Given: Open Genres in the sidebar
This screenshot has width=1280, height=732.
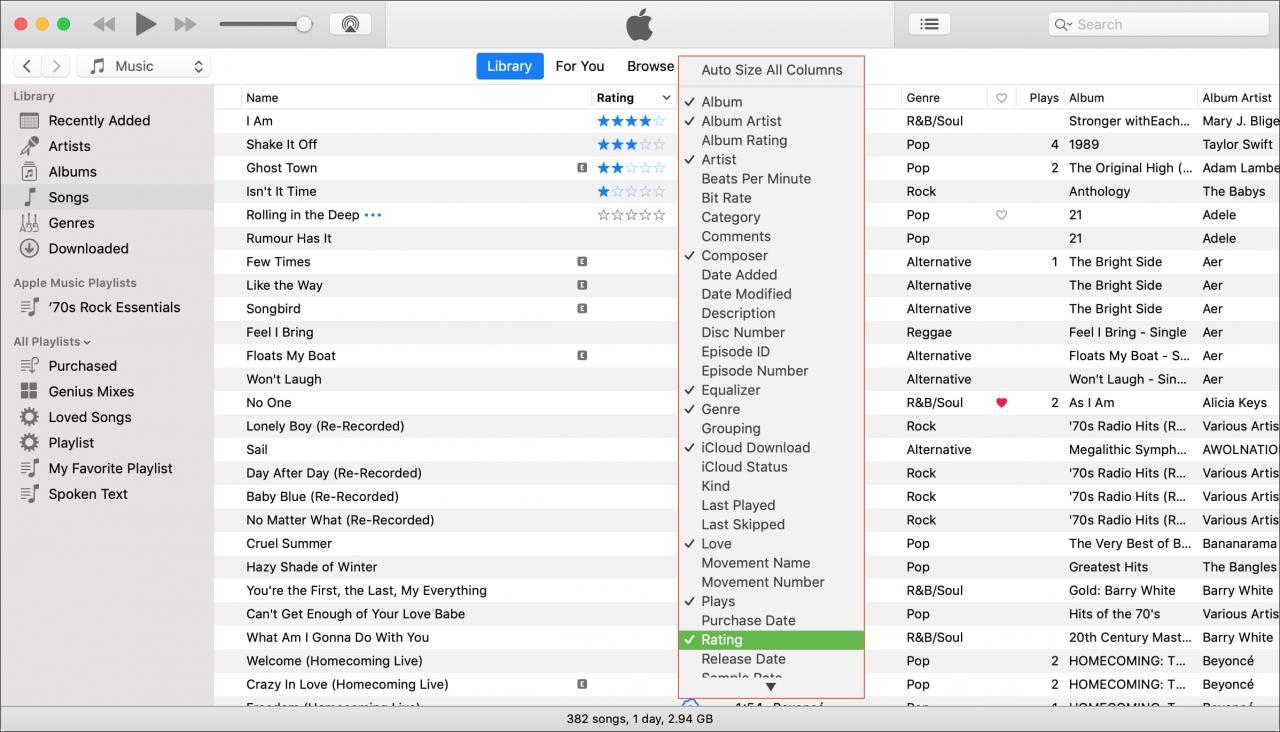Looking at the screenshot, I should click(x=71, y=223).
